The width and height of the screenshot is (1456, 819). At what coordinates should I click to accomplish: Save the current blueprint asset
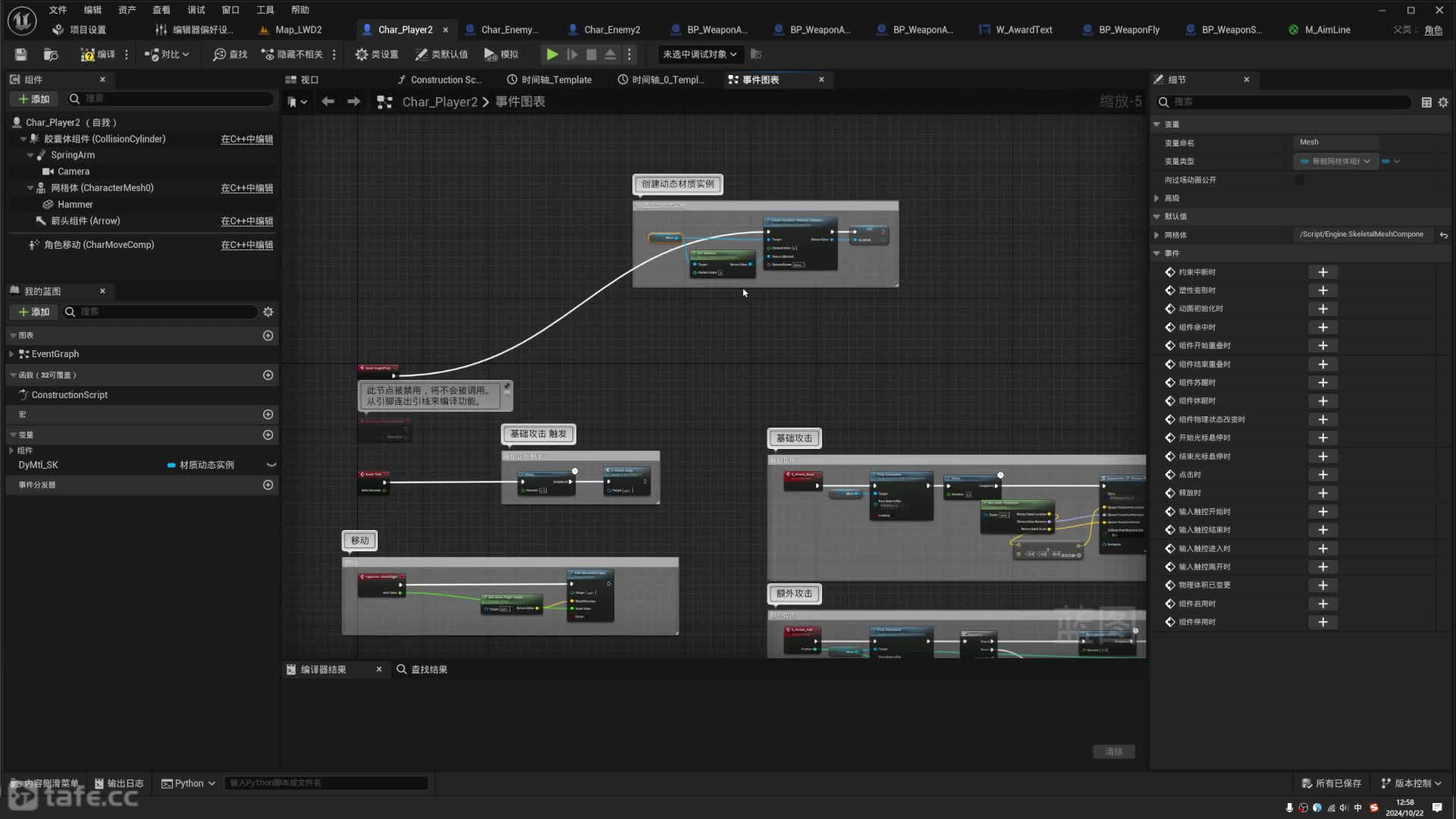pos(20,54)
